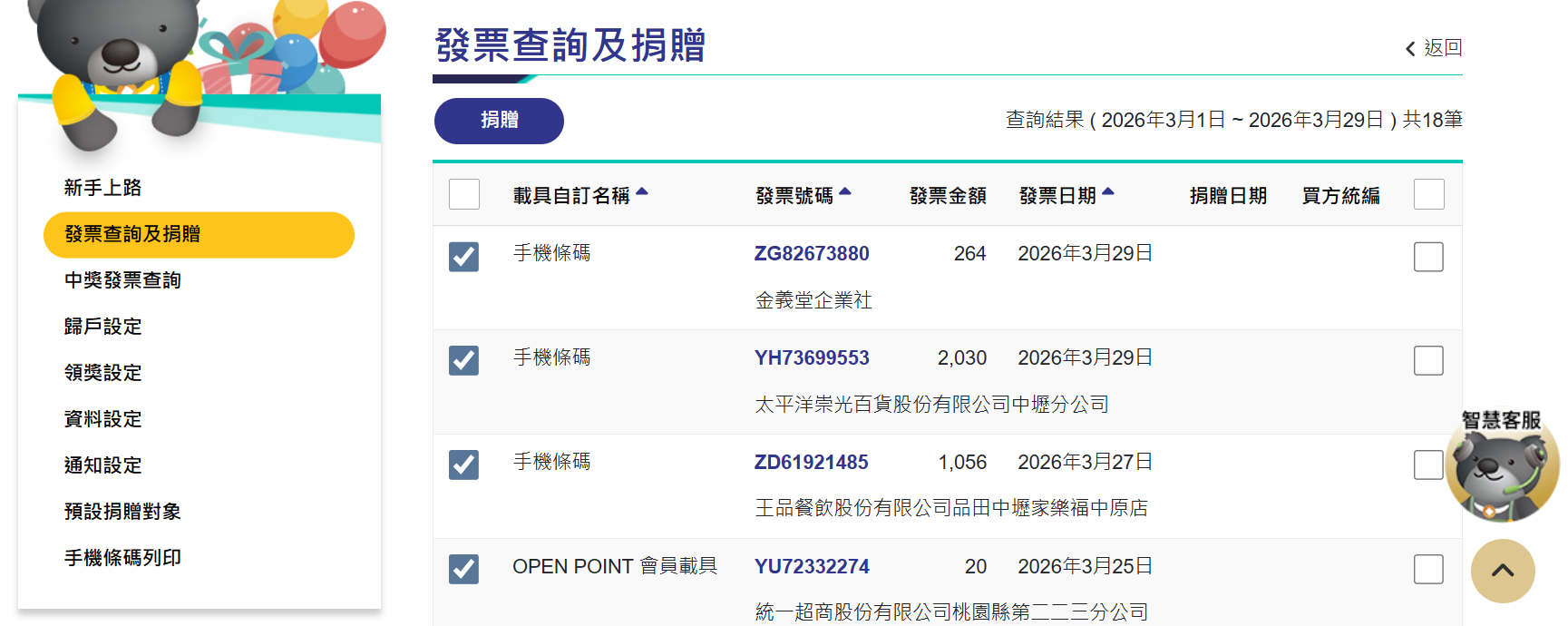The height and width of the screenshot is (626, 1568).
Task: Open invoice link ZD61921485
Action: point(811,463)
